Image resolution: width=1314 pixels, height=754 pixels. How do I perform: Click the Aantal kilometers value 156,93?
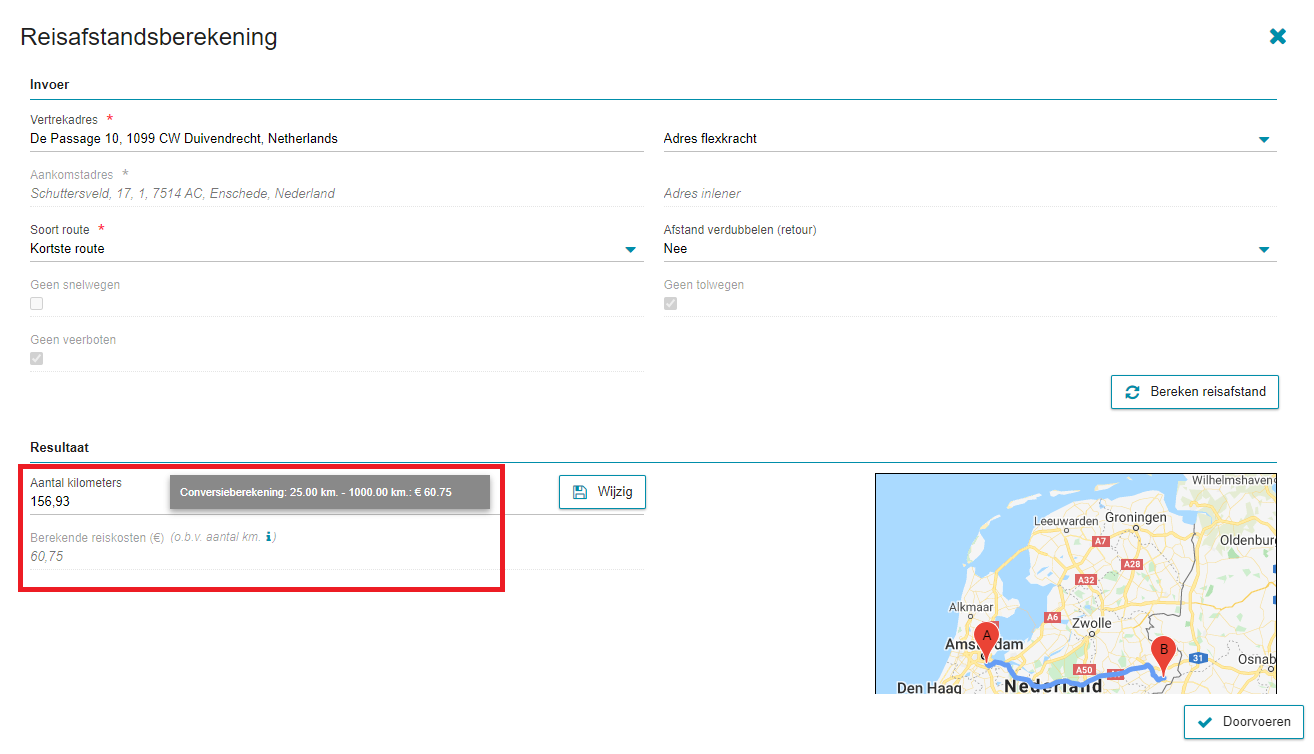point(51,502)
